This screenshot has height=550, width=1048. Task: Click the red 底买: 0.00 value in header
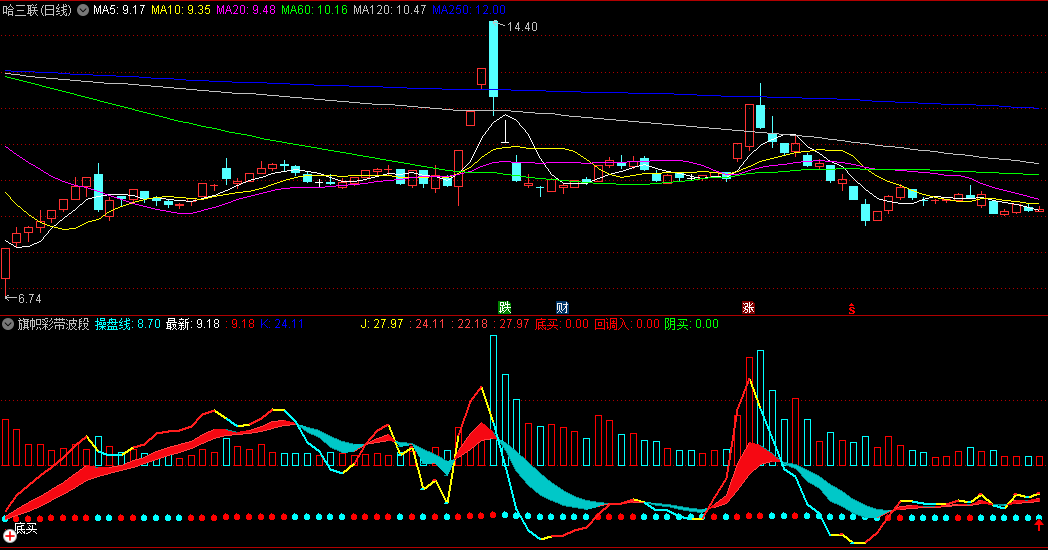(561, 324)
